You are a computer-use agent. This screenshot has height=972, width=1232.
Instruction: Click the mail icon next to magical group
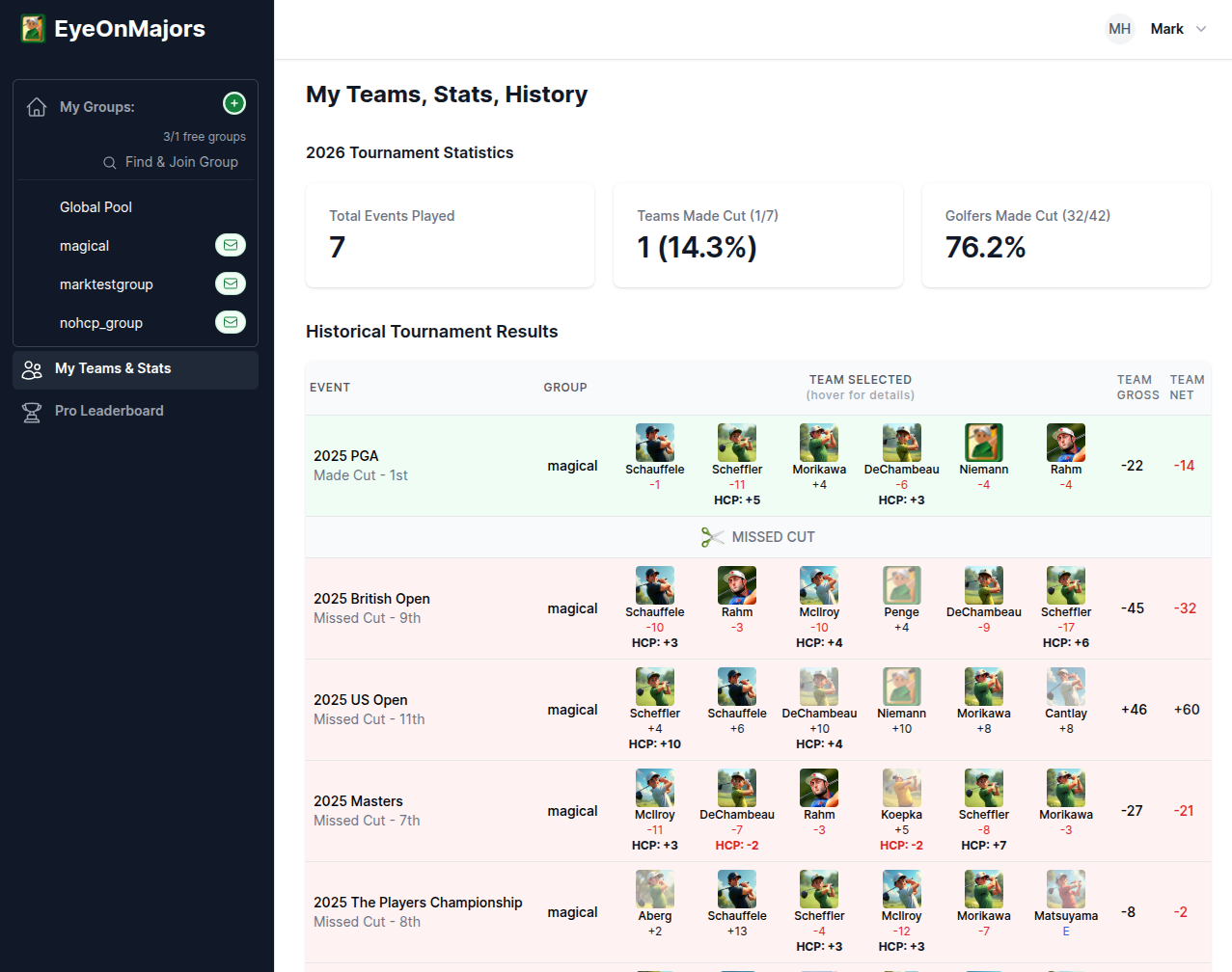[x=230, y=245]
